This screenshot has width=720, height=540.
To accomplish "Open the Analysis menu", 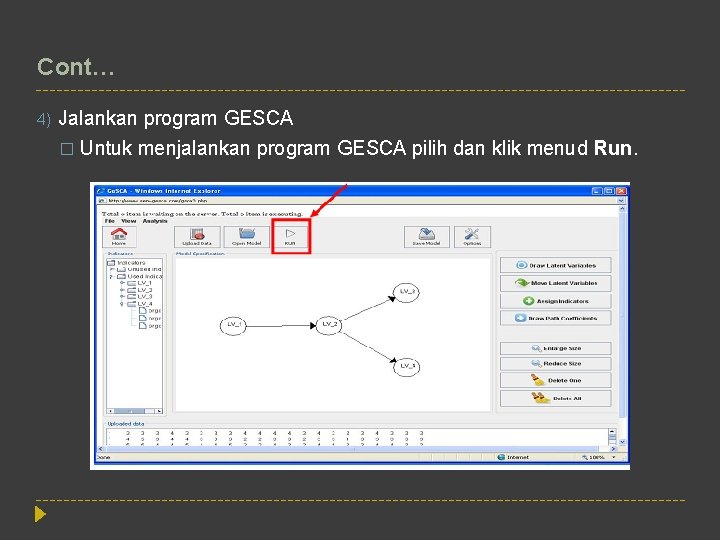I will 155,221.
